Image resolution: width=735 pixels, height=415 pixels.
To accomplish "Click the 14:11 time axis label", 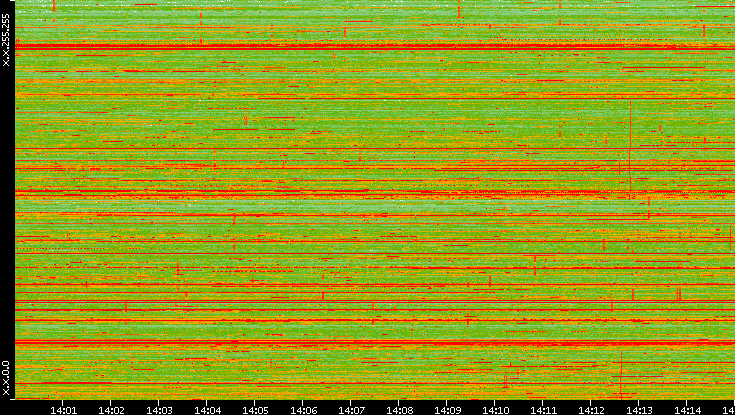I will (x=543, y=410).
